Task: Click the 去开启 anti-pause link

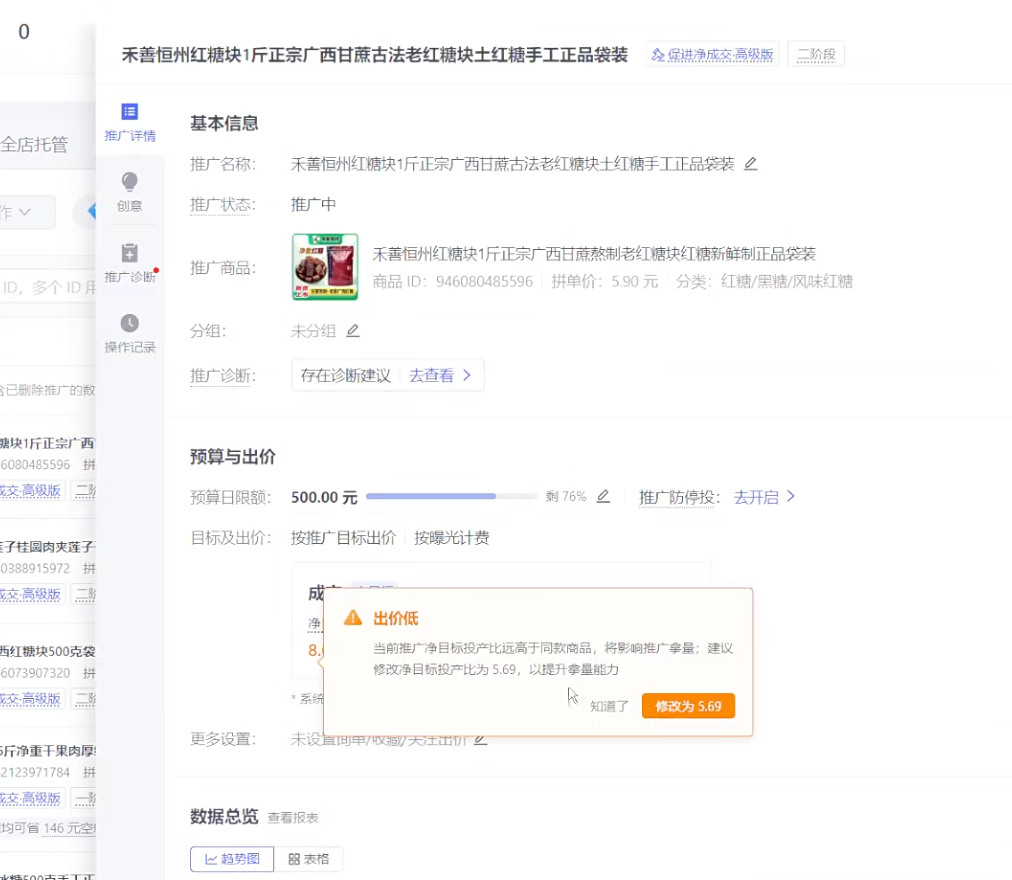Action: click(x=756, y=497)
